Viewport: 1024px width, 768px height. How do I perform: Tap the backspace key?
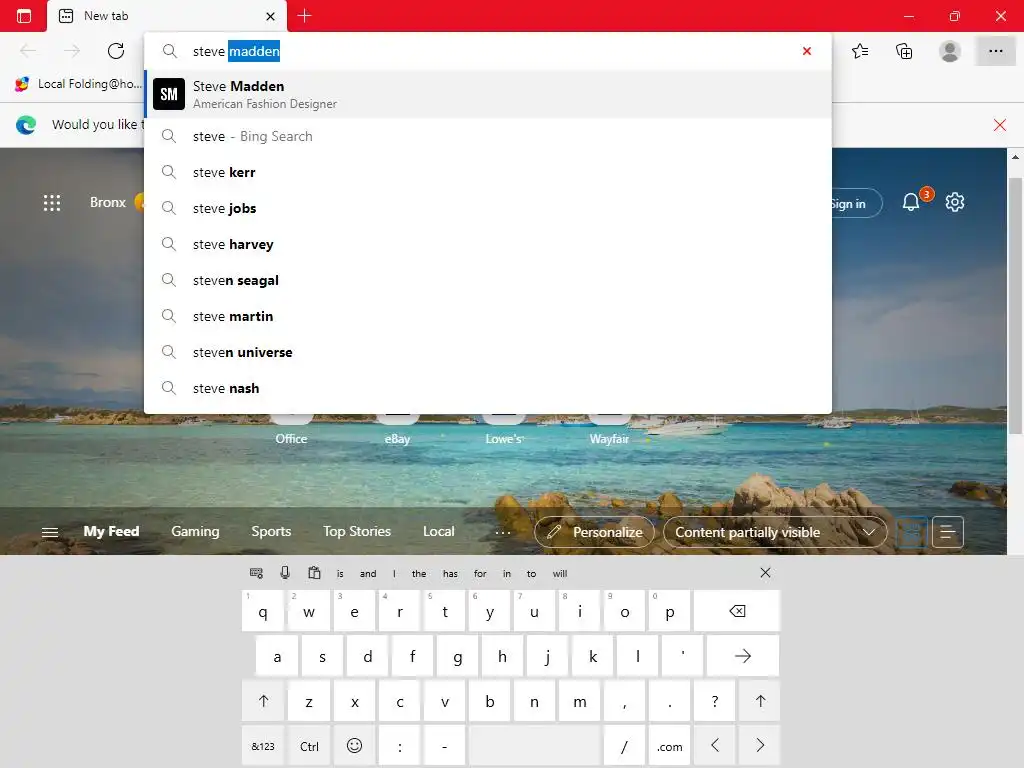click(737, 611)
